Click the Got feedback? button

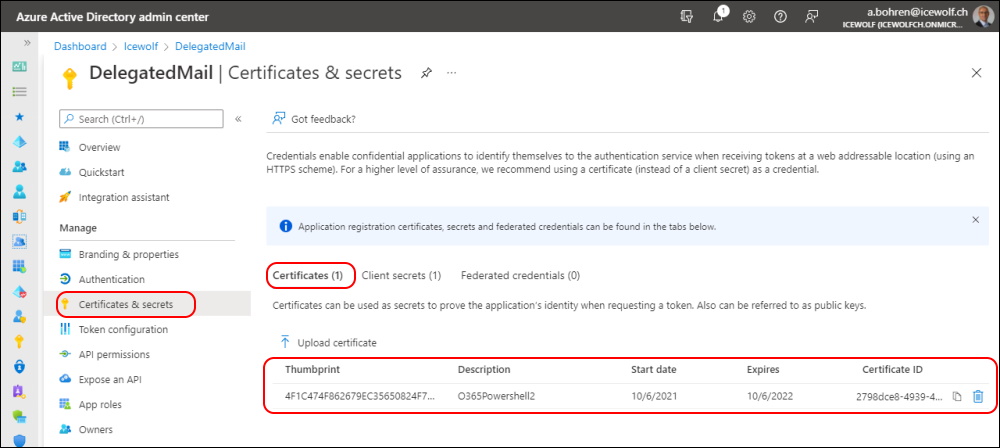tap(313, 119)
